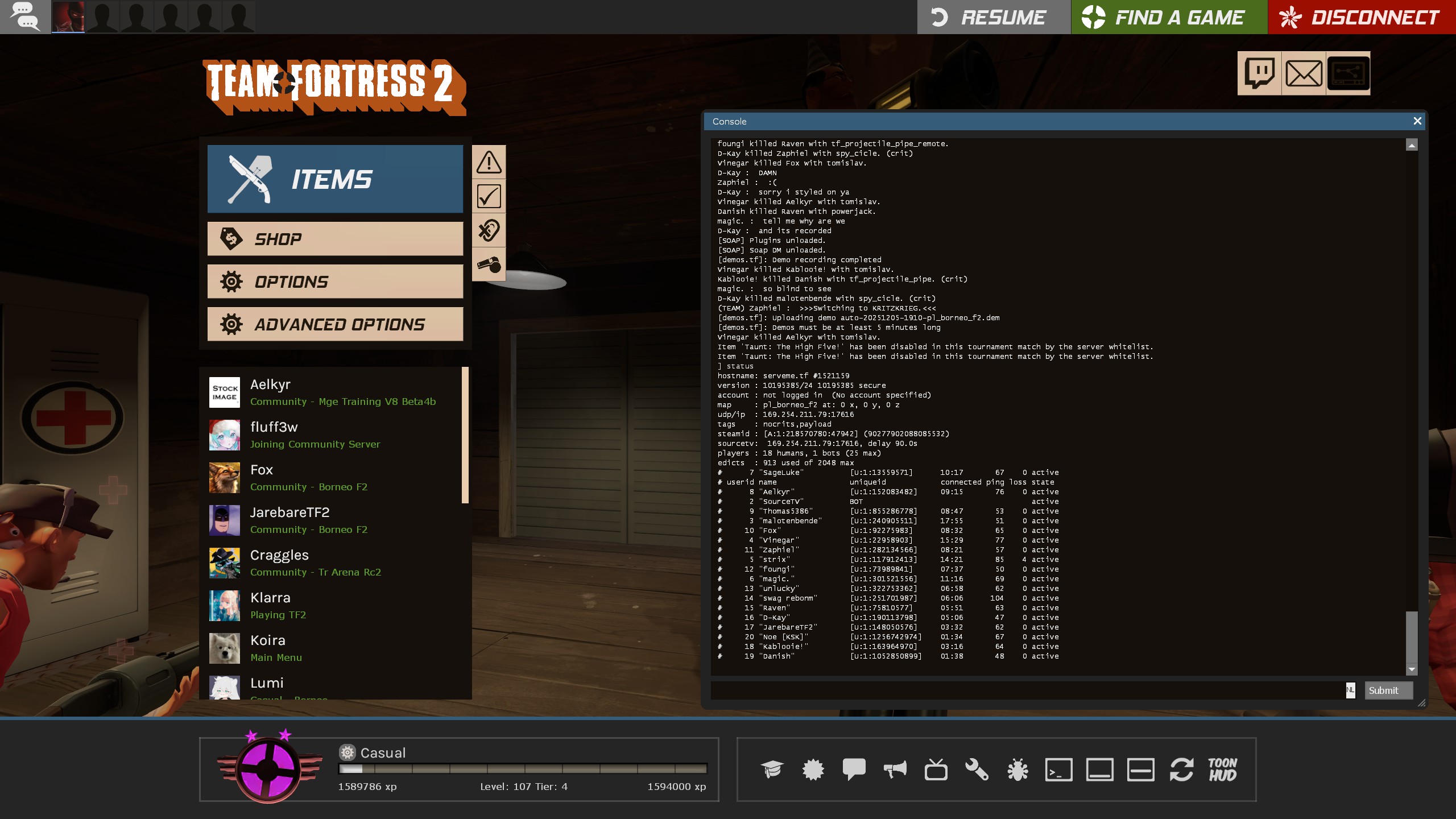Click the checkmark quests side icon

click(489, 196)
